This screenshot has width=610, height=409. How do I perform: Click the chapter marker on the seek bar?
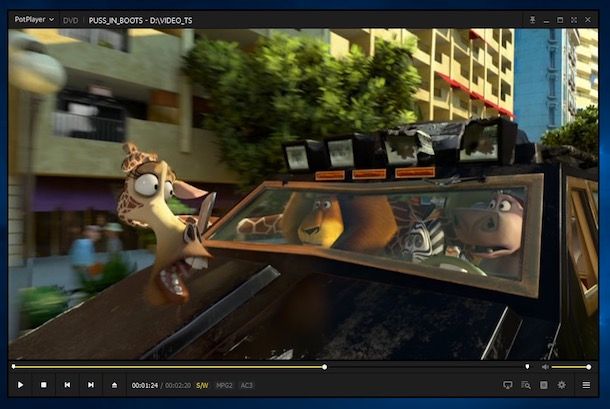pos(527,367)
